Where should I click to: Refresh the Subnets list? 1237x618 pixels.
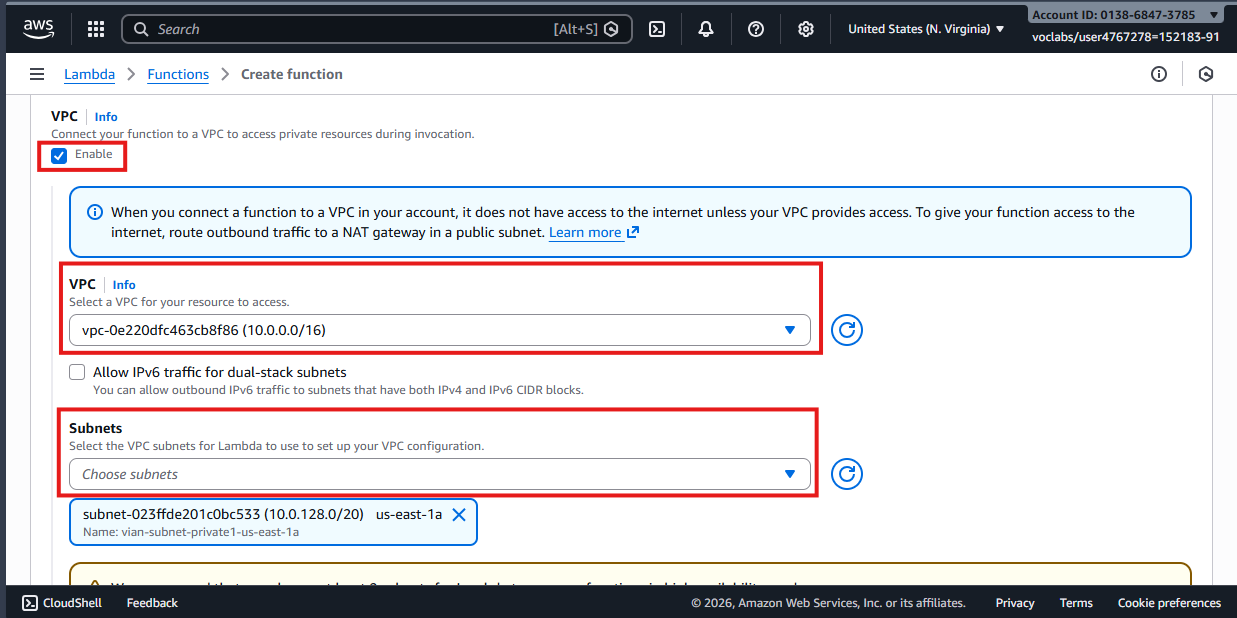point(847,474)
